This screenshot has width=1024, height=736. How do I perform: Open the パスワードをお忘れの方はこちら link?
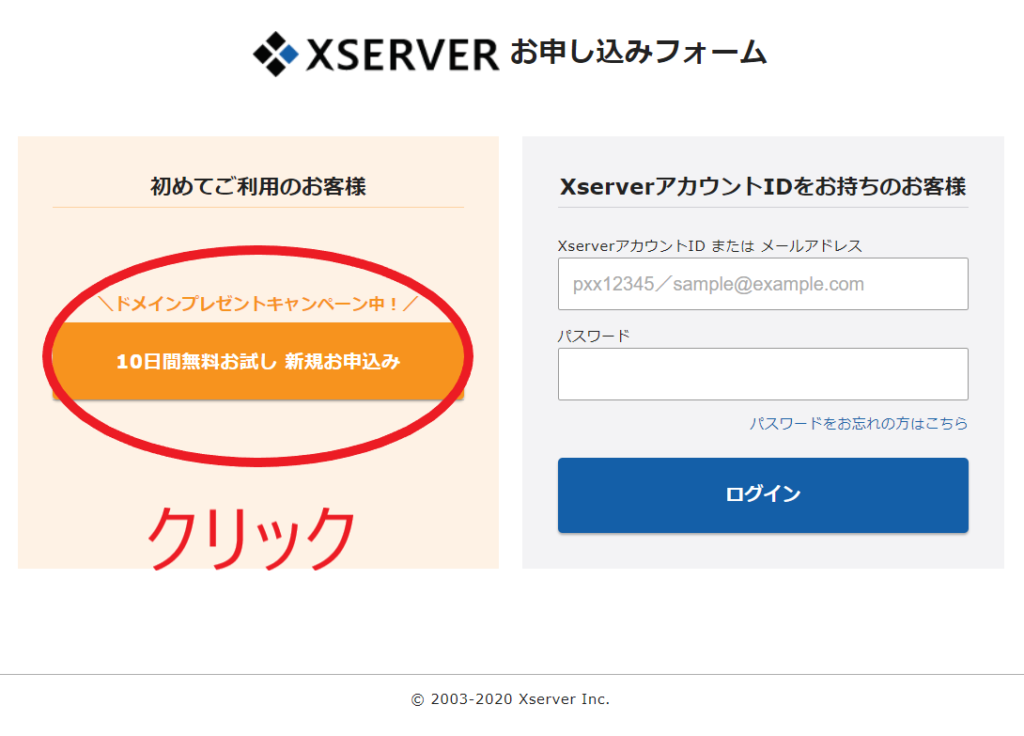858,423
